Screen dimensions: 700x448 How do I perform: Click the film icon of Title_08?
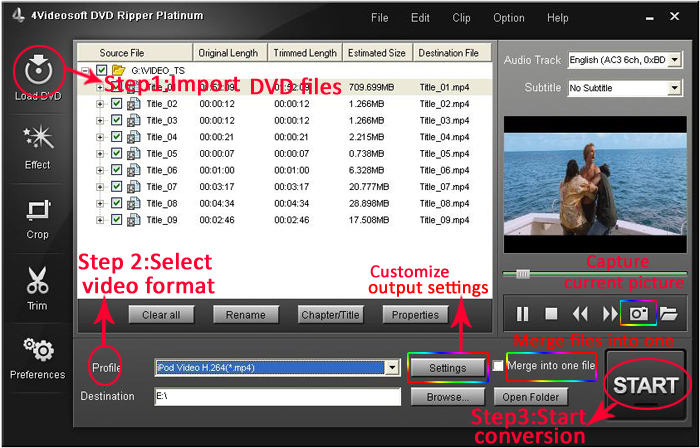(133, 203)
